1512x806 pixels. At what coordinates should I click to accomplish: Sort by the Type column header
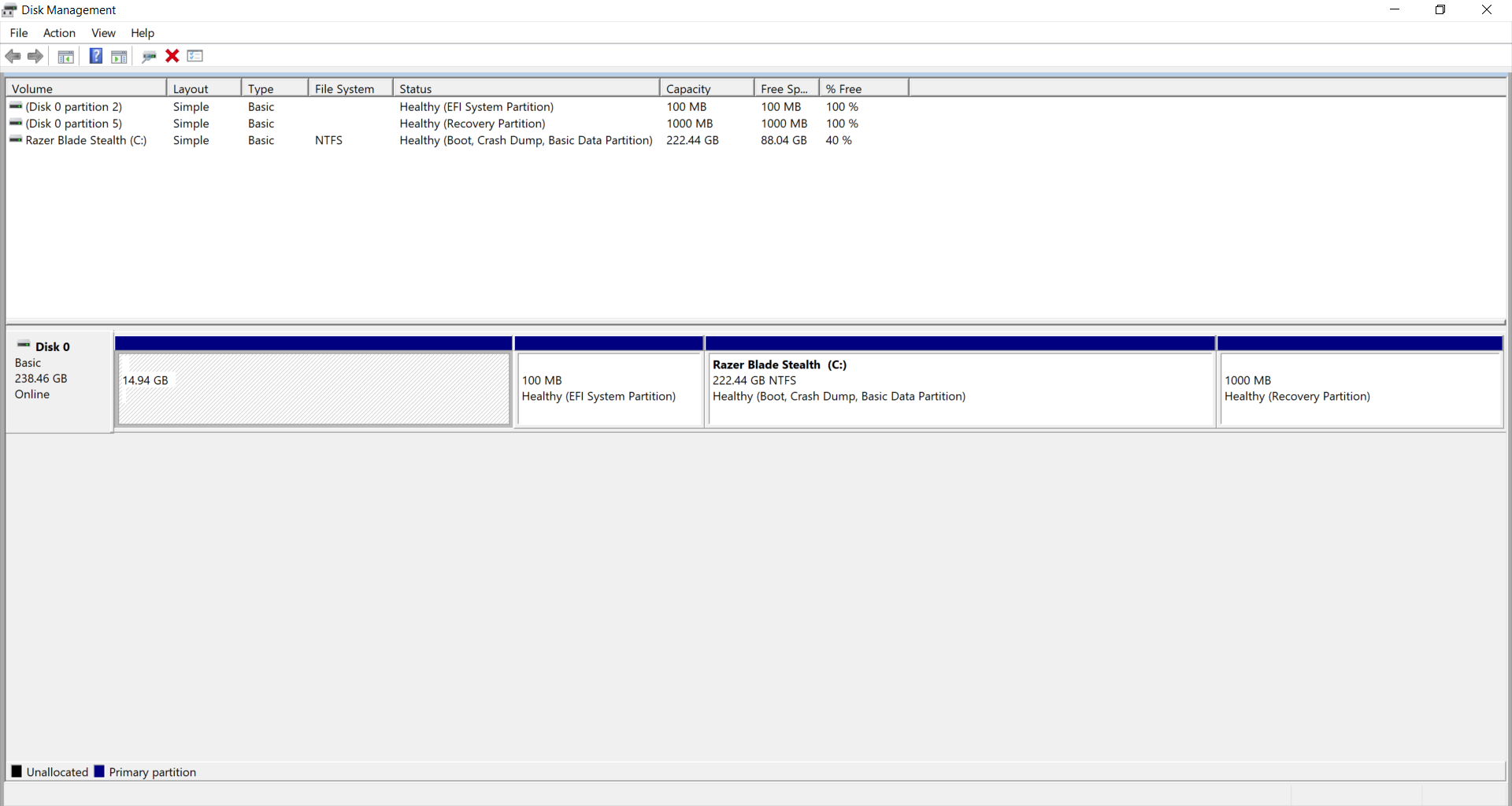point(275,89)
